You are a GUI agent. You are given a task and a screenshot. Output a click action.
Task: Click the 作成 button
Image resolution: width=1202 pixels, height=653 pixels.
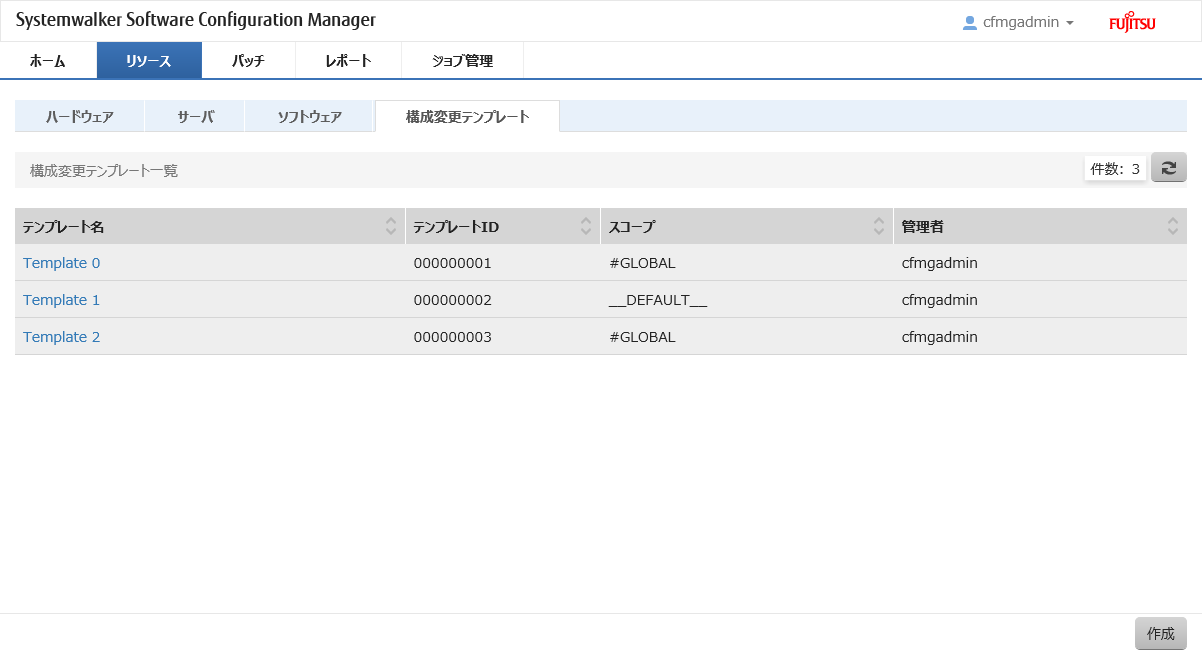coord(1161,633)
